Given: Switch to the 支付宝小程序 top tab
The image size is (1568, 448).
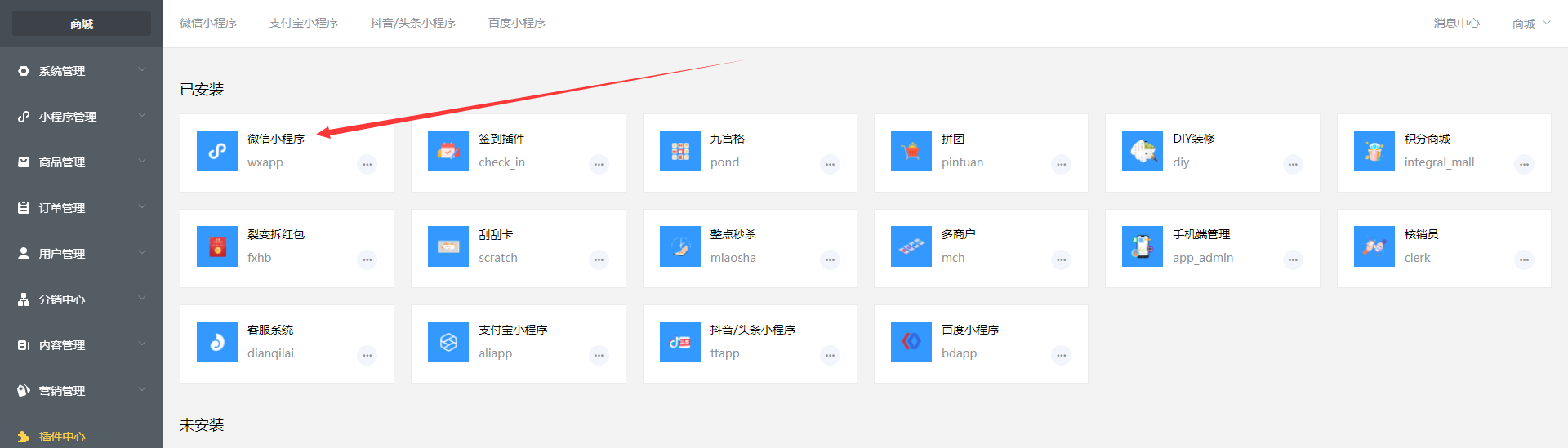Looking at the screenshot, I should (x=304, y=23).
